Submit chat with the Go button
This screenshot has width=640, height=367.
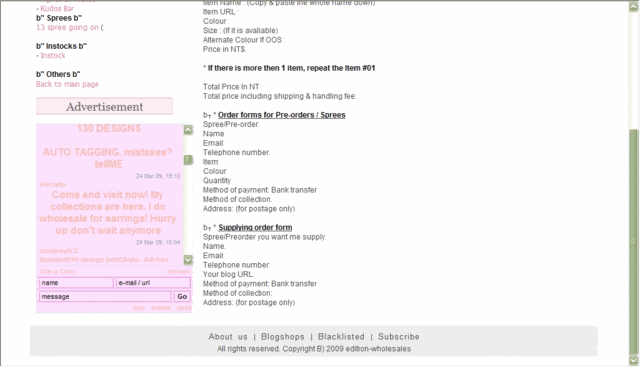coord(182,297)
